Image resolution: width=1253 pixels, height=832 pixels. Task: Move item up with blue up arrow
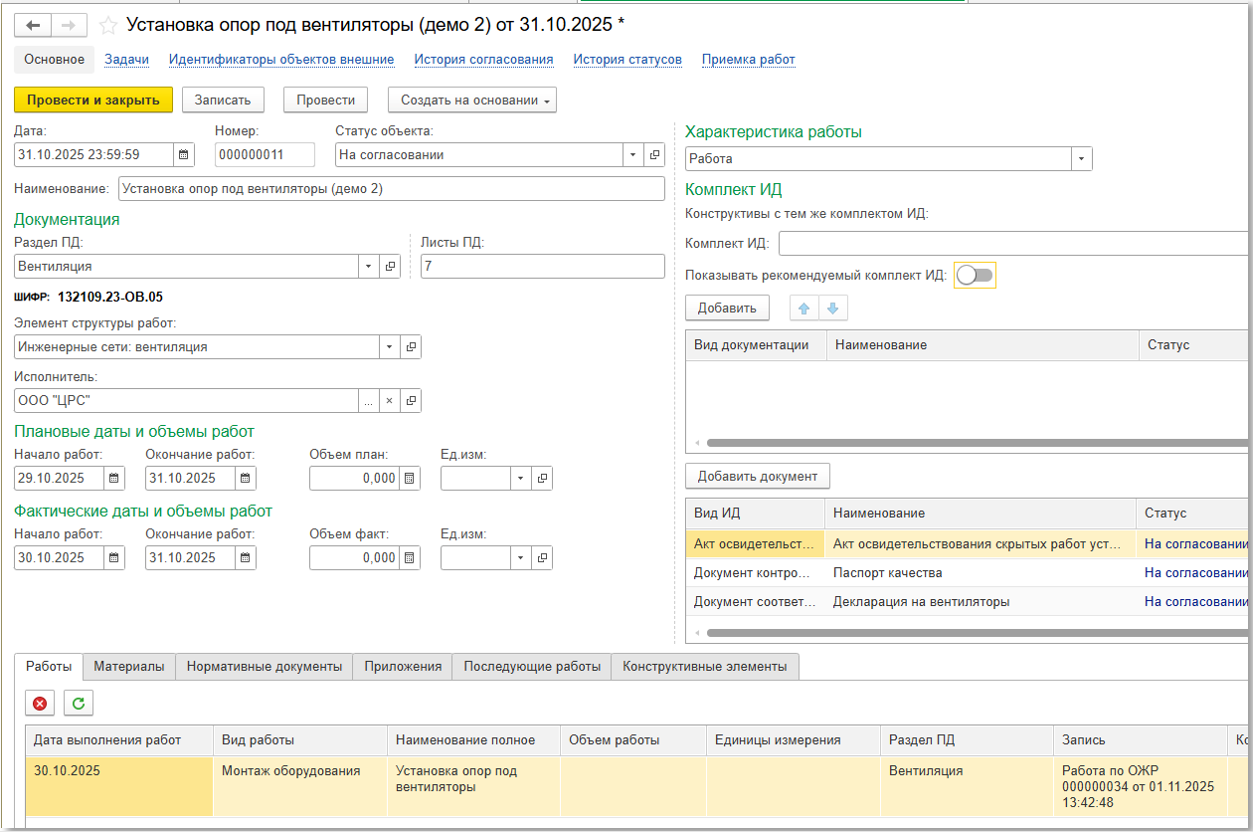tap(804, 308)
